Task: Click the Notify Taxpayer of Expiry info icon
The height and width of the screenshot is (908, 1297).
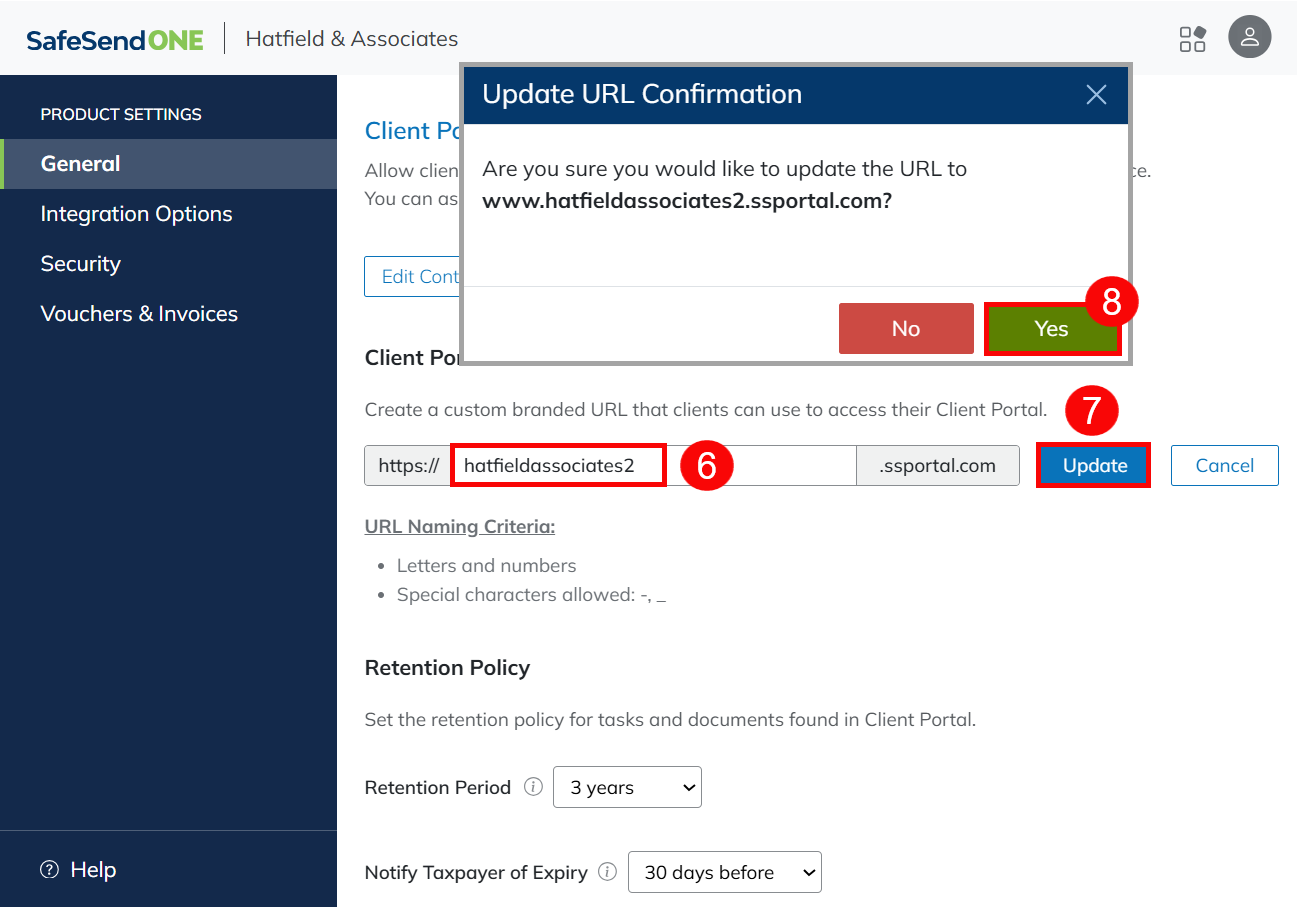Action: [x=607, y=872]
